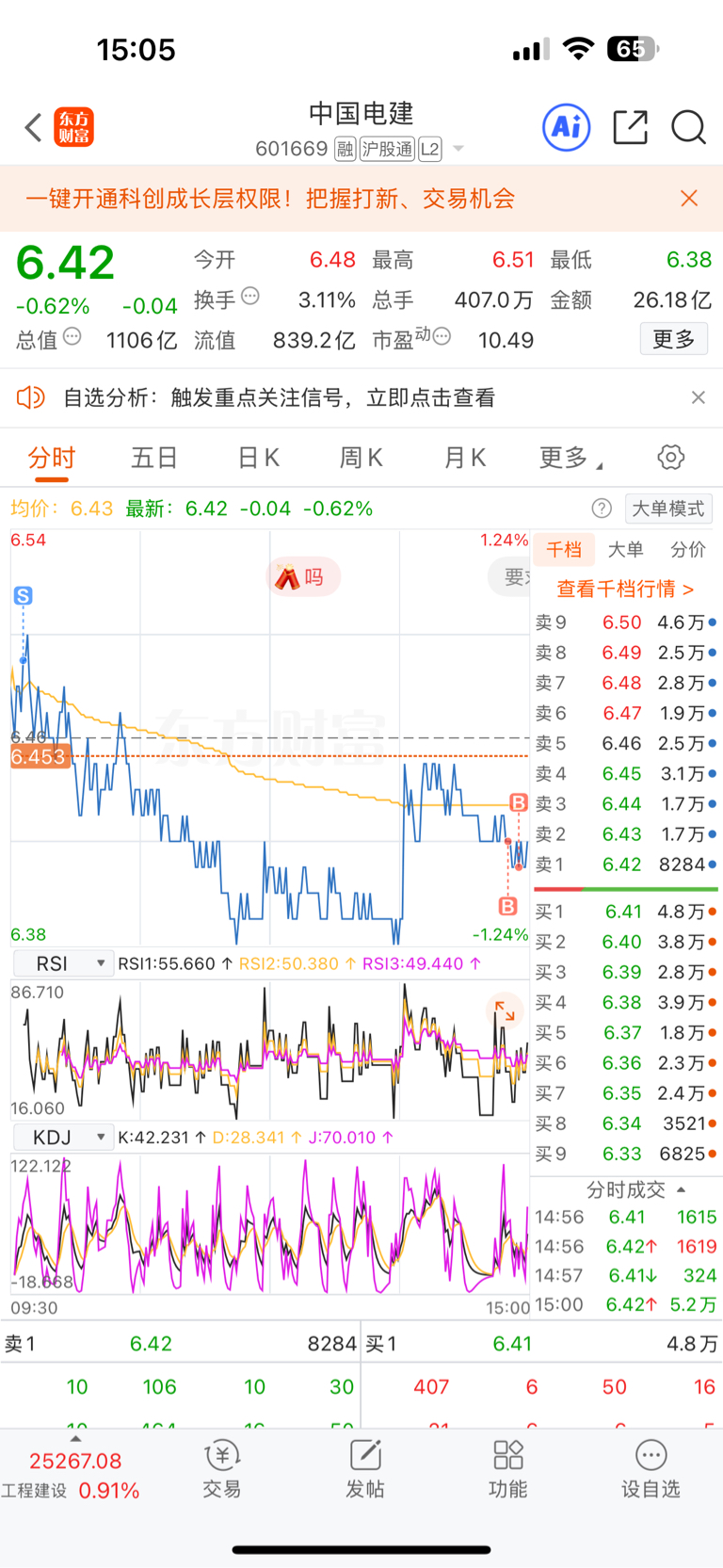Tap the red envelope 吗 bubble
This screenshot has height=1568, width=723.
coord(302,576)
